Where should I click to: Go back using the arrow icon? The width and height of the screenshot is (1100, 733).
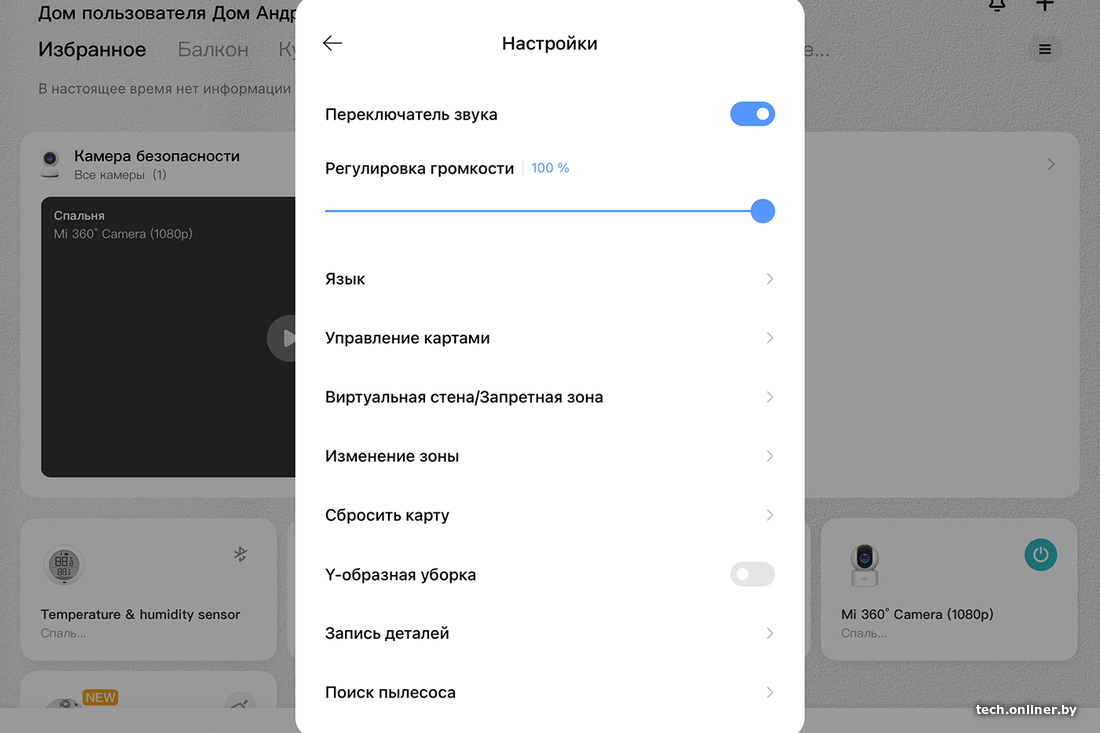(x=333, y=43)
